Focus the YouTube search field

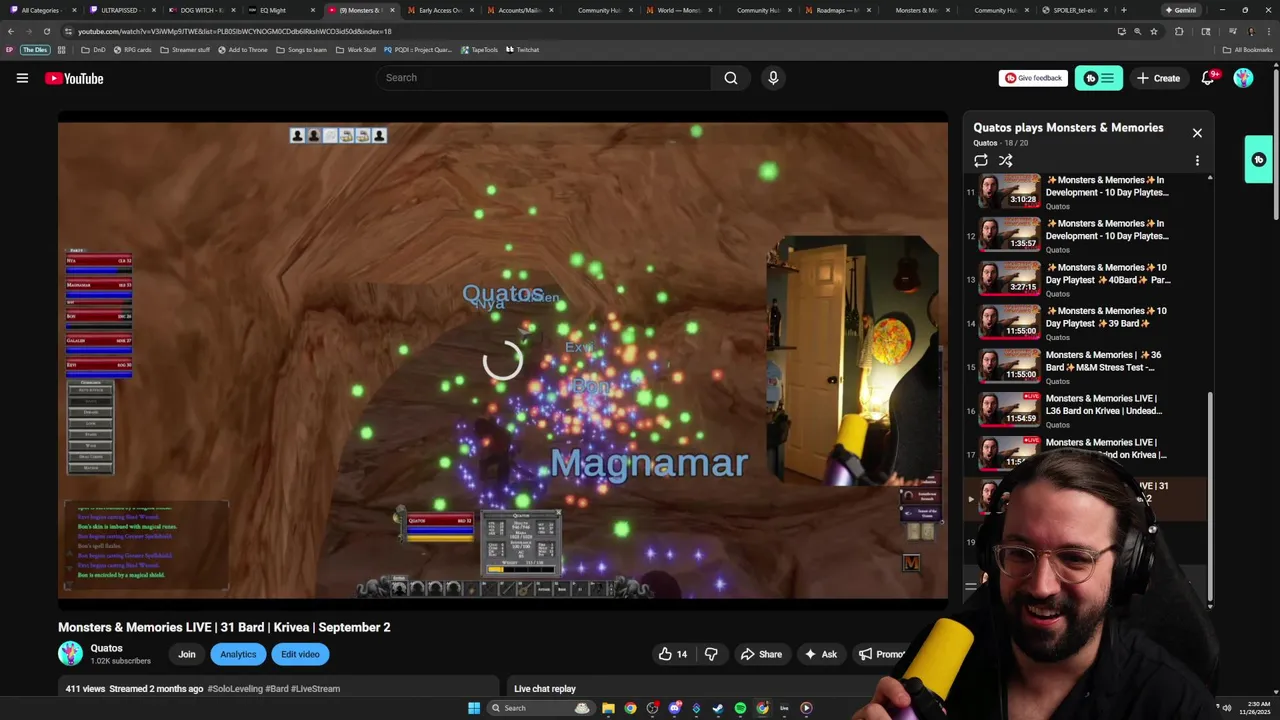543,78
